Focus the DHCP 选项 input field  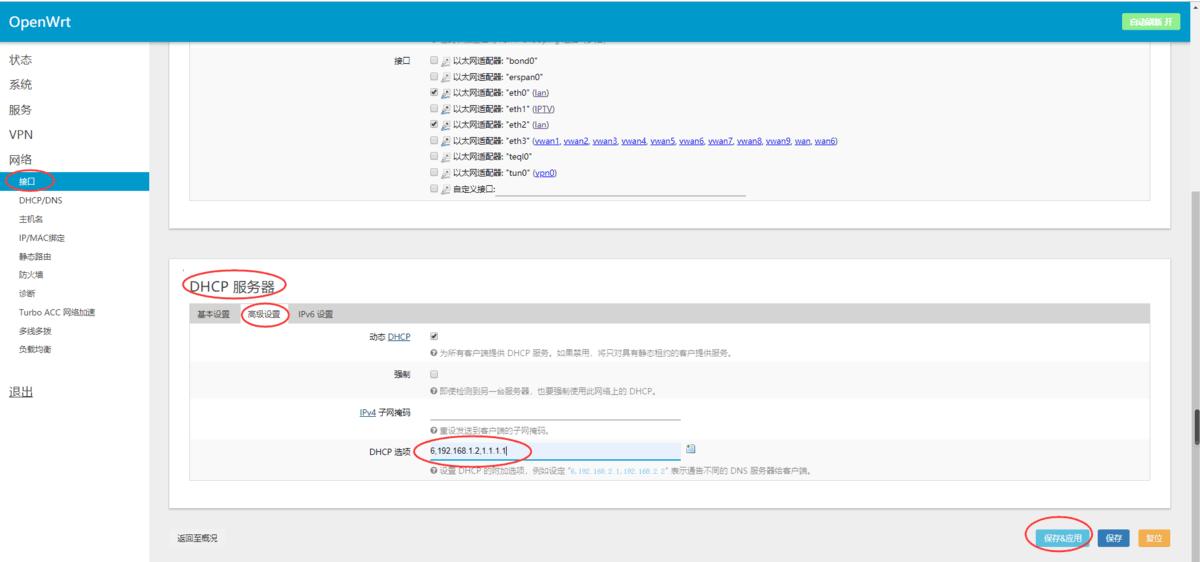coord(555,451)
